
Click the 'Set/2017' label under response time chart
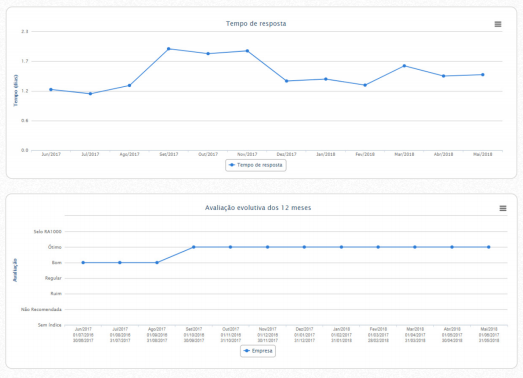[169, 154]
